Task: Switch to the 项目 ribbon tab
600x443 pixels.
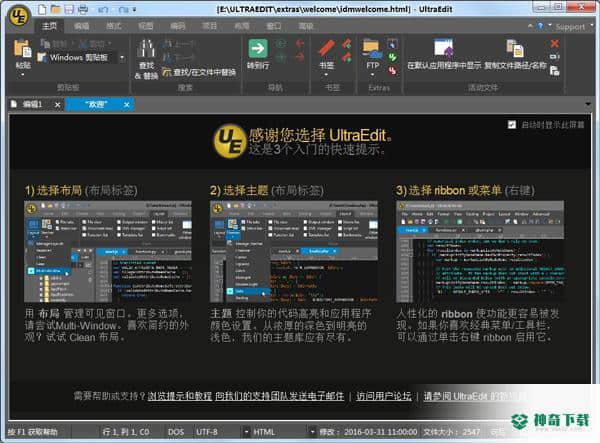Action: [209, 26]
